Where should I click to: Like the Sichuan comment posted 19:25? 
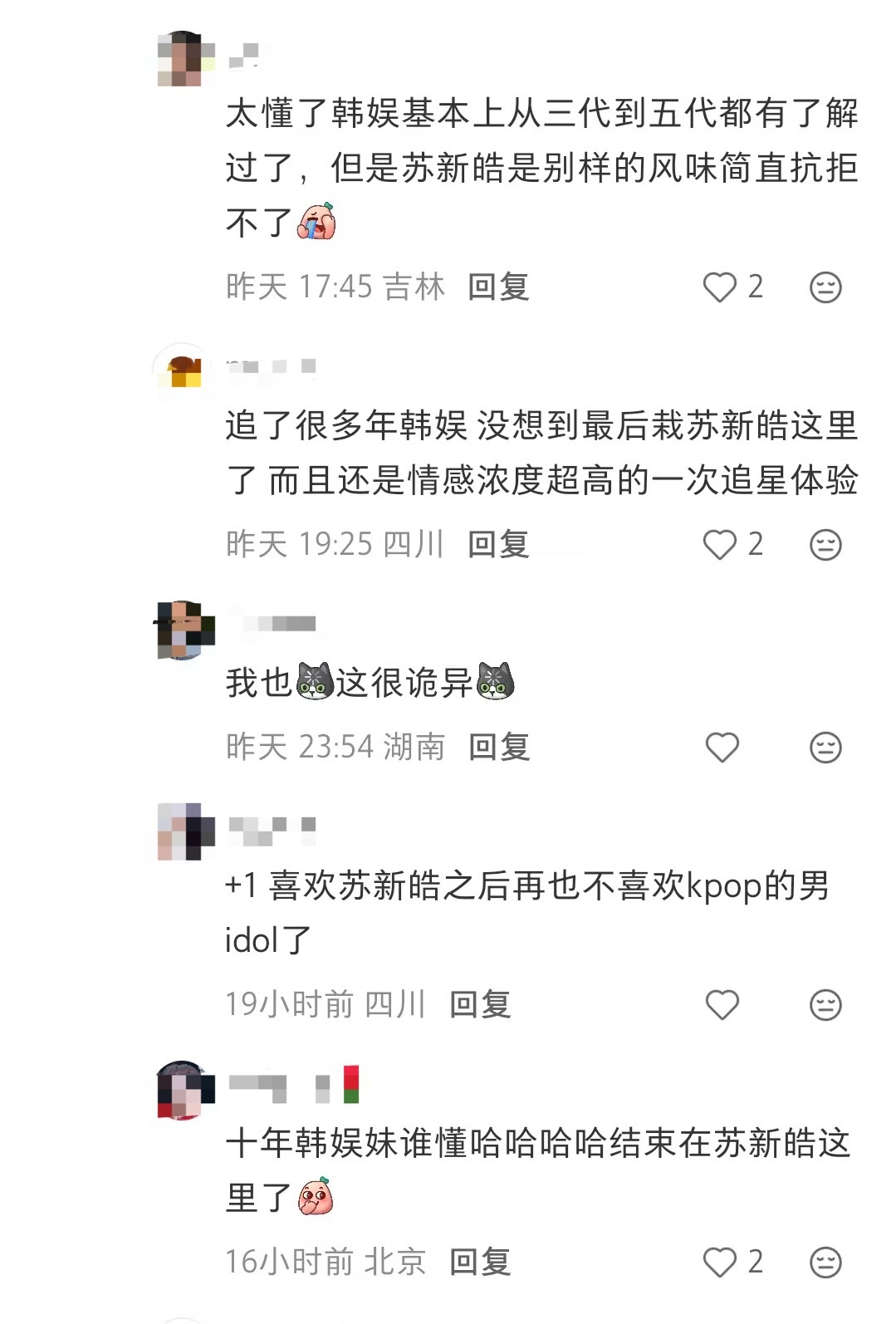720,545
